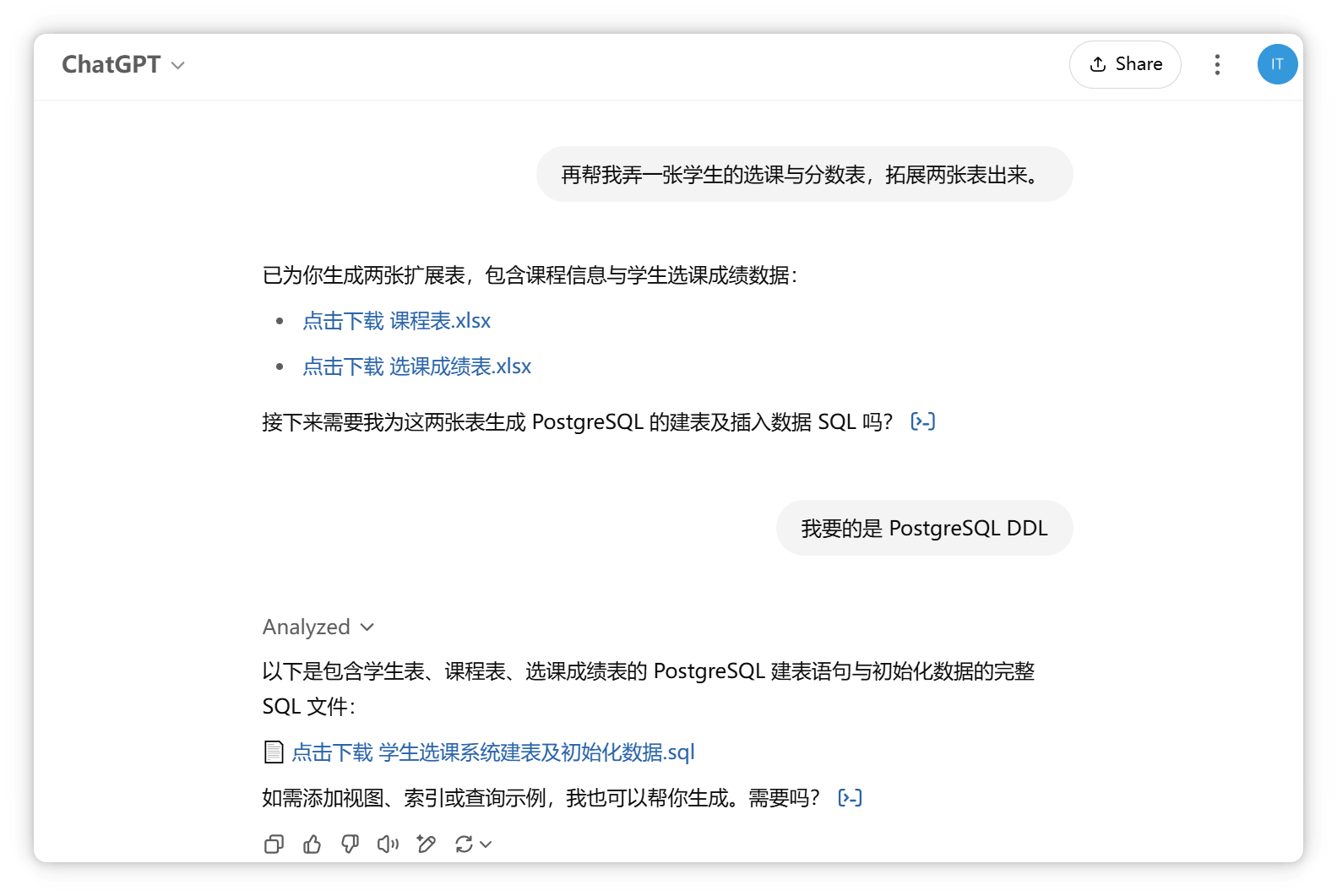1337x896 pixels.
Task: Read the response aloud
Action: click(388, 844)
